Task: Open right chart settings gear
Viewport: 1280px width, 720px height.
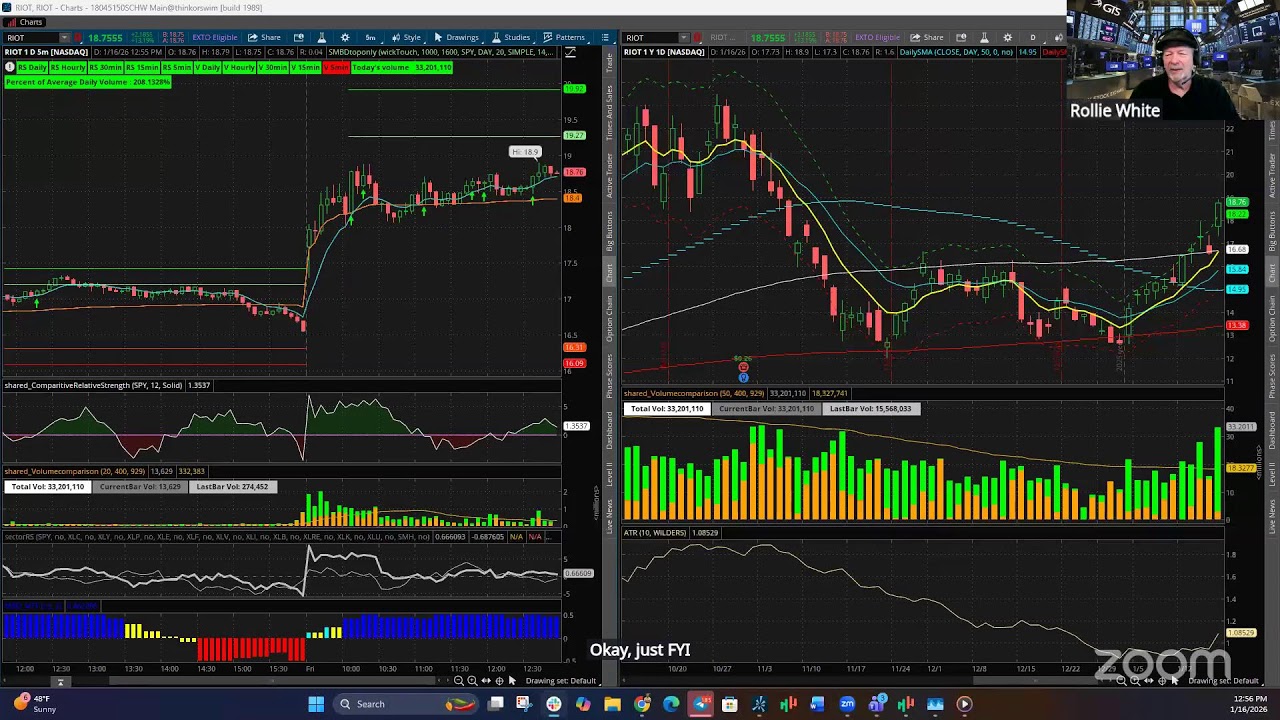Action: coord(1008,38)
